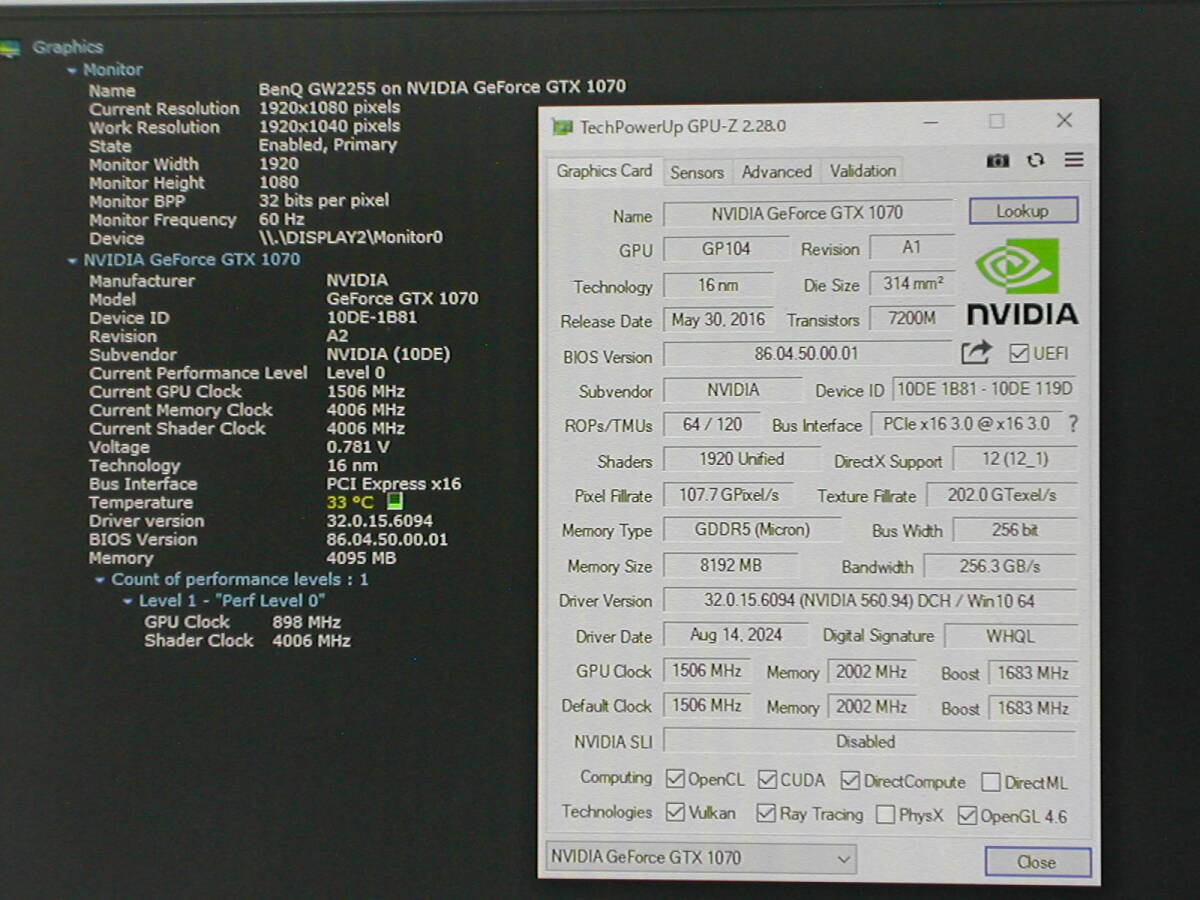Screen dimensions: 1200x900
Task: Click the Bandwidth 256.3 GB/s field
Action: 1000,566
